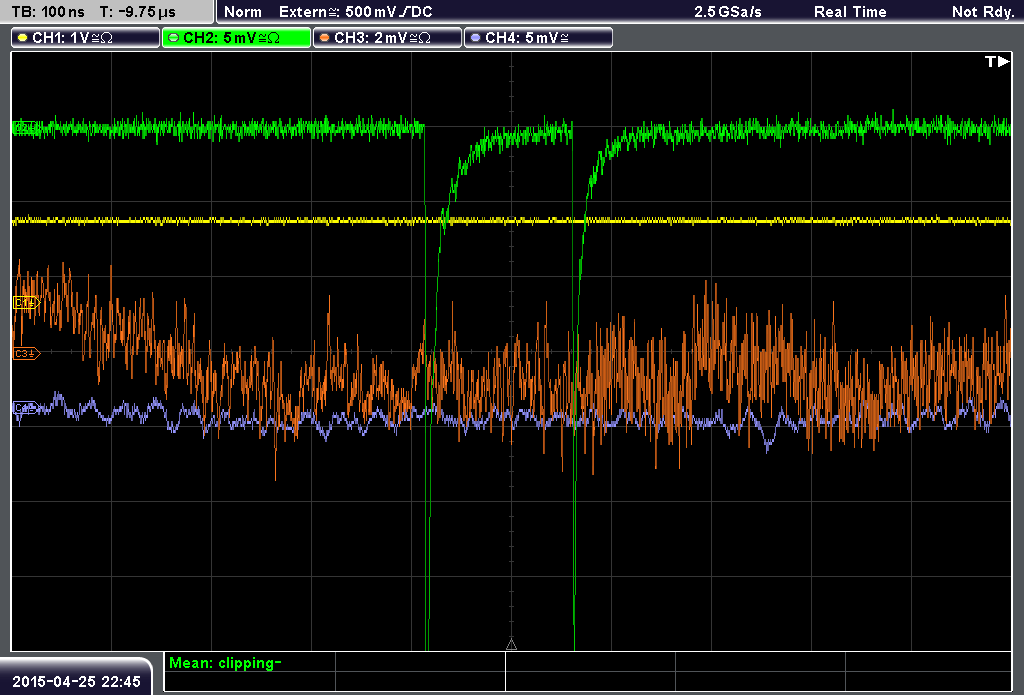Click the TB: 100 ns timebase readout

point(48,12)
